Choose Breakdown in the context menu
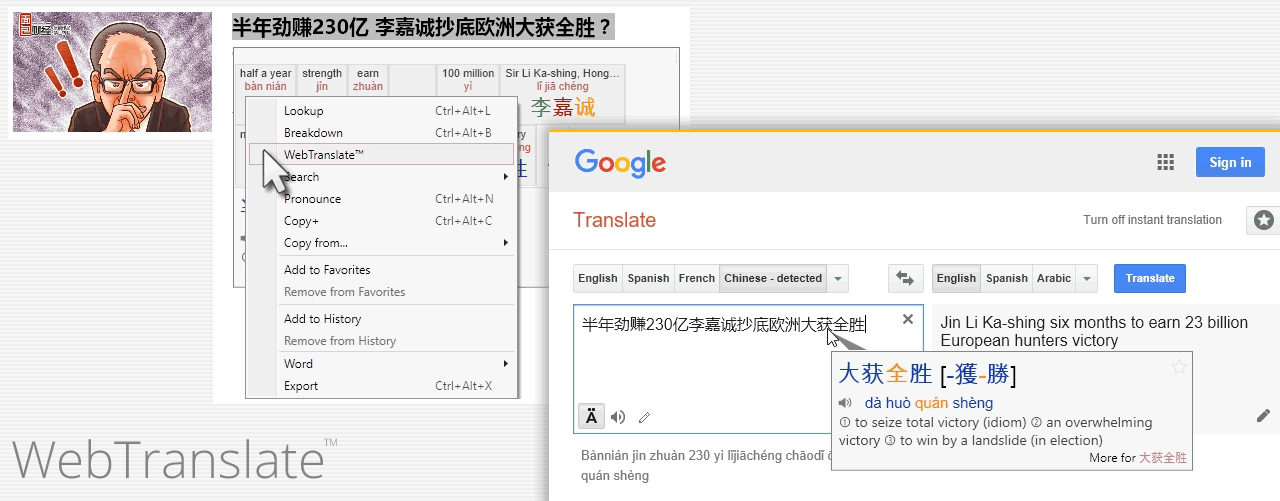Screen dimensions: 1280x501 [x=381, y=133]
